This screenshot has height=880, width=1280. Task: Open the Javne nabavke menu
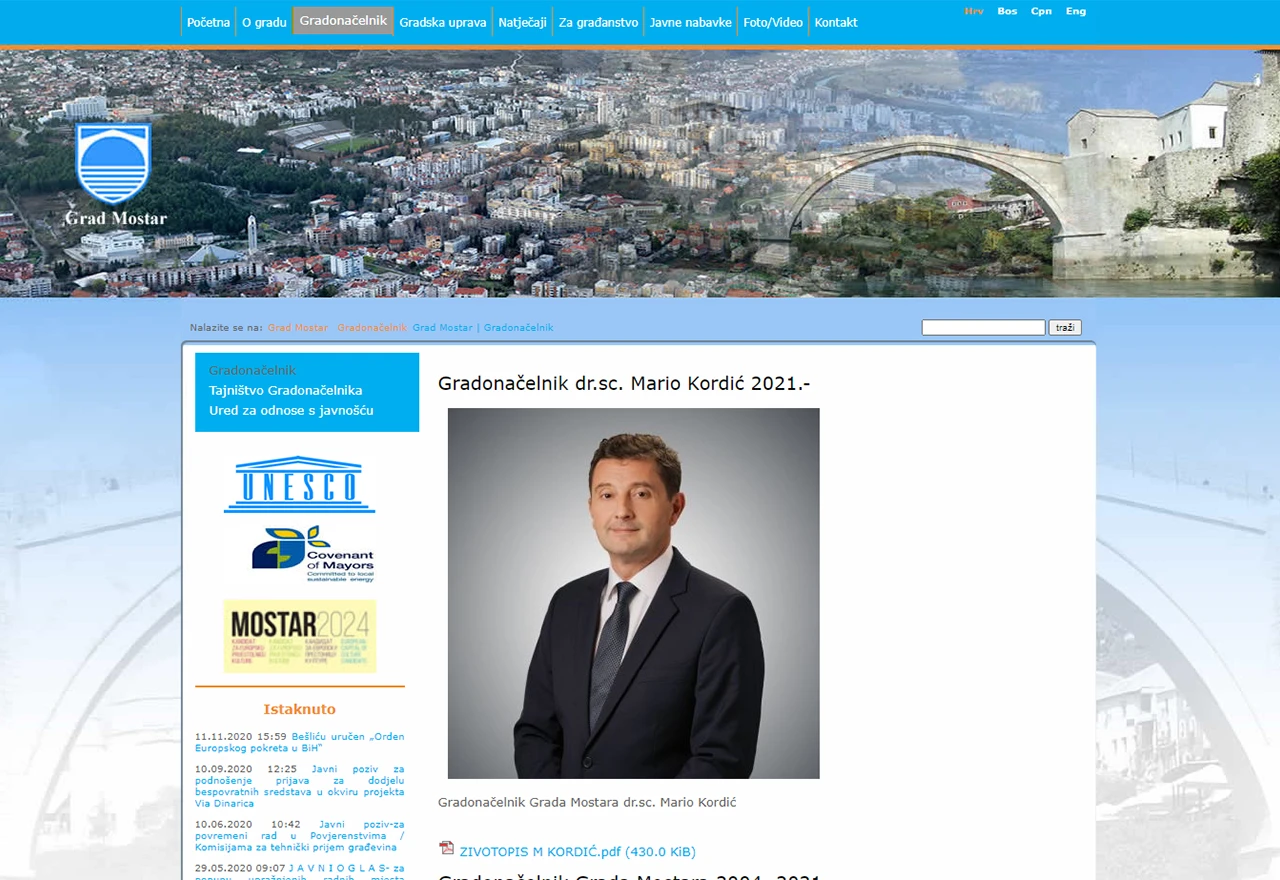691,22
